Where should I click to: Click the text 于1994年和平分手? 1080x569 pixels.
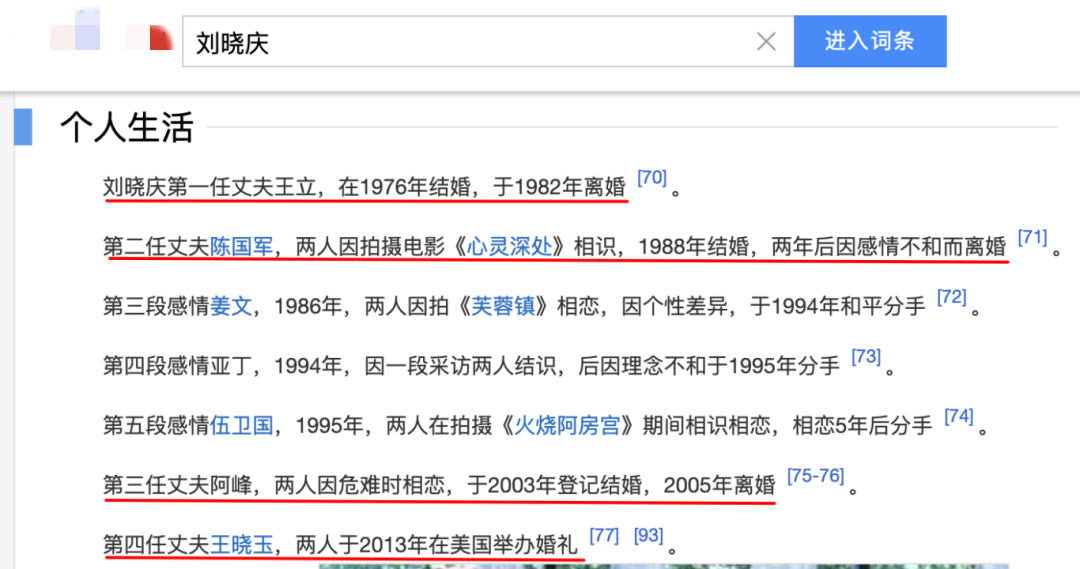(838, 306)
